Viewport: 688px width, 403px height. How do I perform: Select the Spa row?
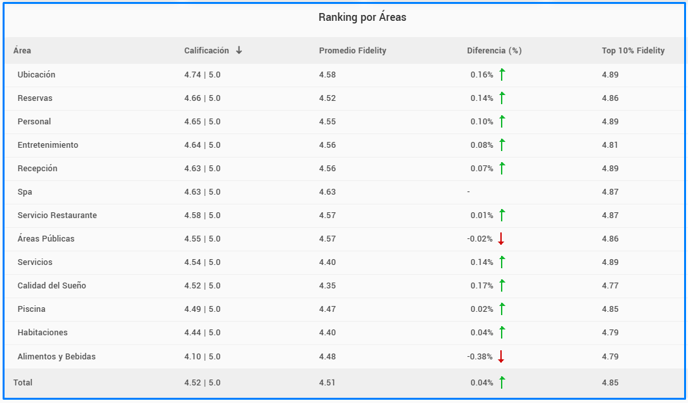click(24, 192)
